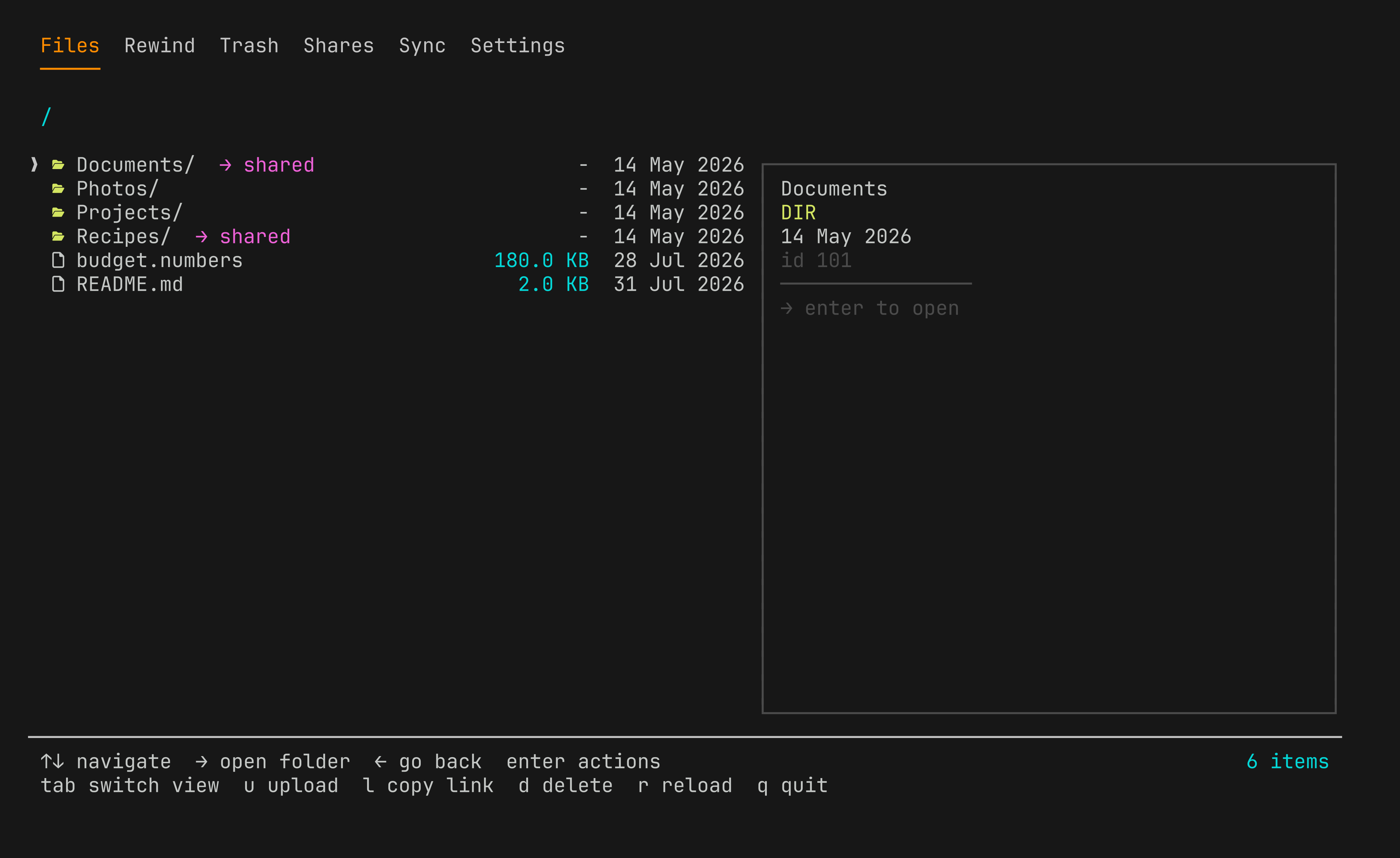The height and width of the screenshot is (858, 1400).
Task: Click the selection chevron beside Documents
Action: pyautogui.click(x=34, y=165)
